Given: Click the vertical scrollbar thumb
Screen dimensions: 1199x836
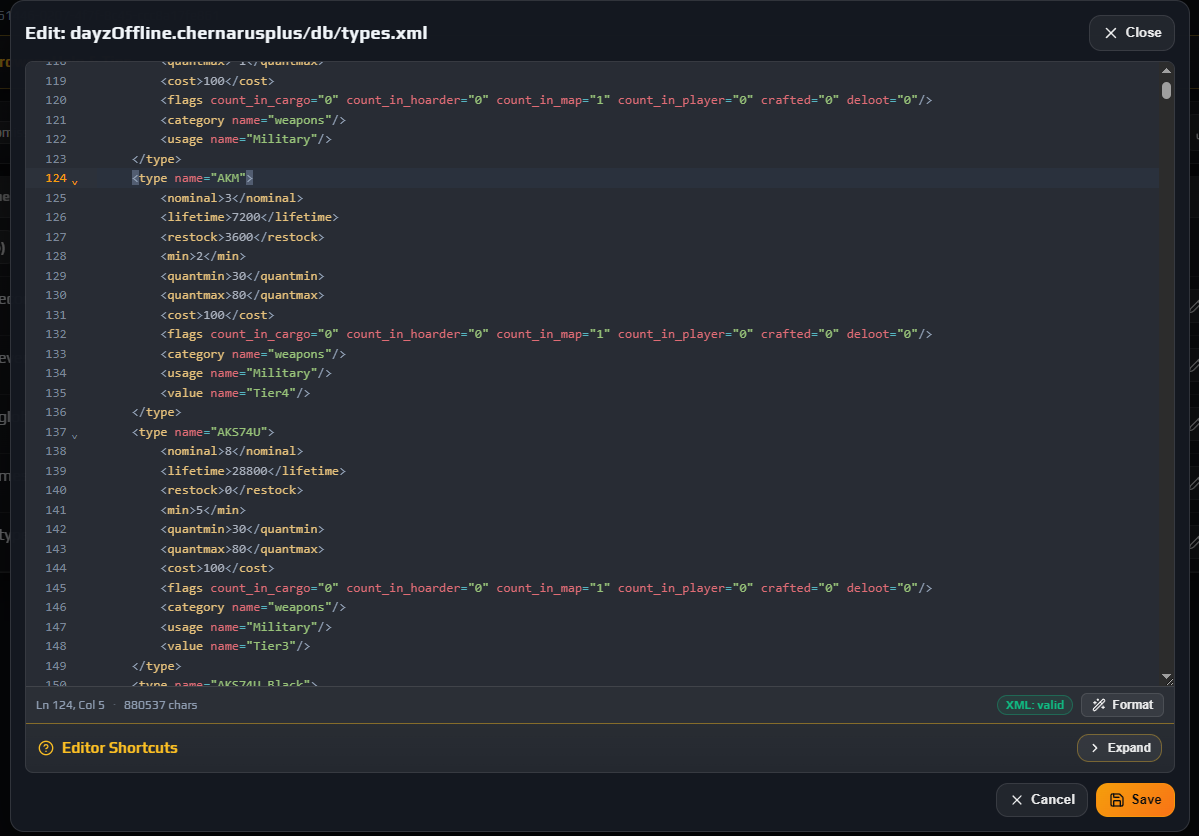Looking at the screenshot, I should tap(1166, 90).
